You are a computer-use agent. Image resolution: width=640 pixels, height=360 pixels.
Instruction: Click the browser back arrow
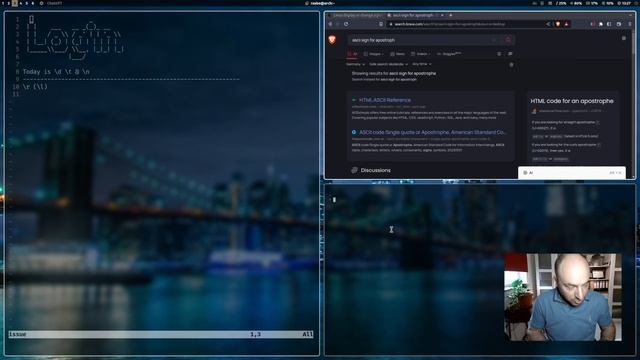(330, 24)
